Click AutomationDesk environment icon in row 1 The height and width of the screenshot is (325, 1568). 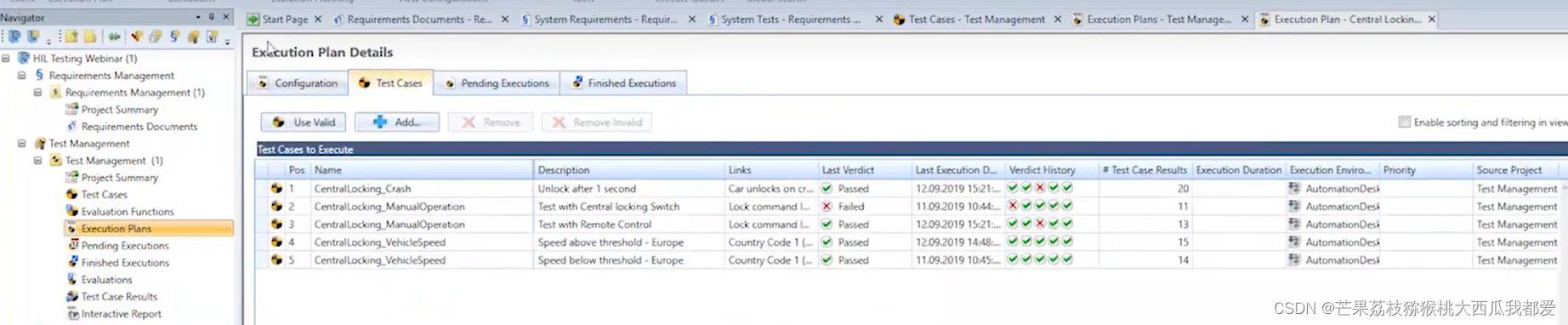point(1294,189)
